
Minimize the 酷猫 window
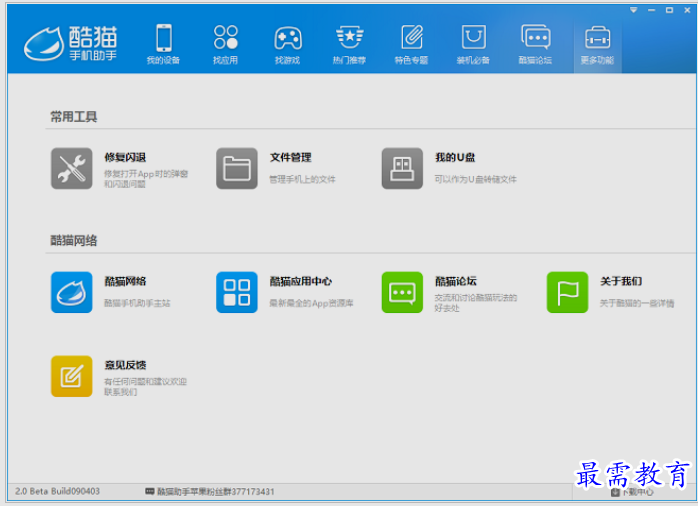point(652,10)
